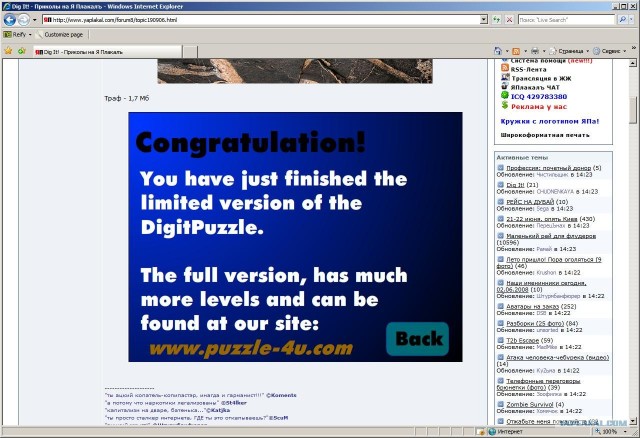This screenshot has width=640, height=438.
Task: Open topic Телефонные переговоры брюнетки
Action: [x=539, y=384]
